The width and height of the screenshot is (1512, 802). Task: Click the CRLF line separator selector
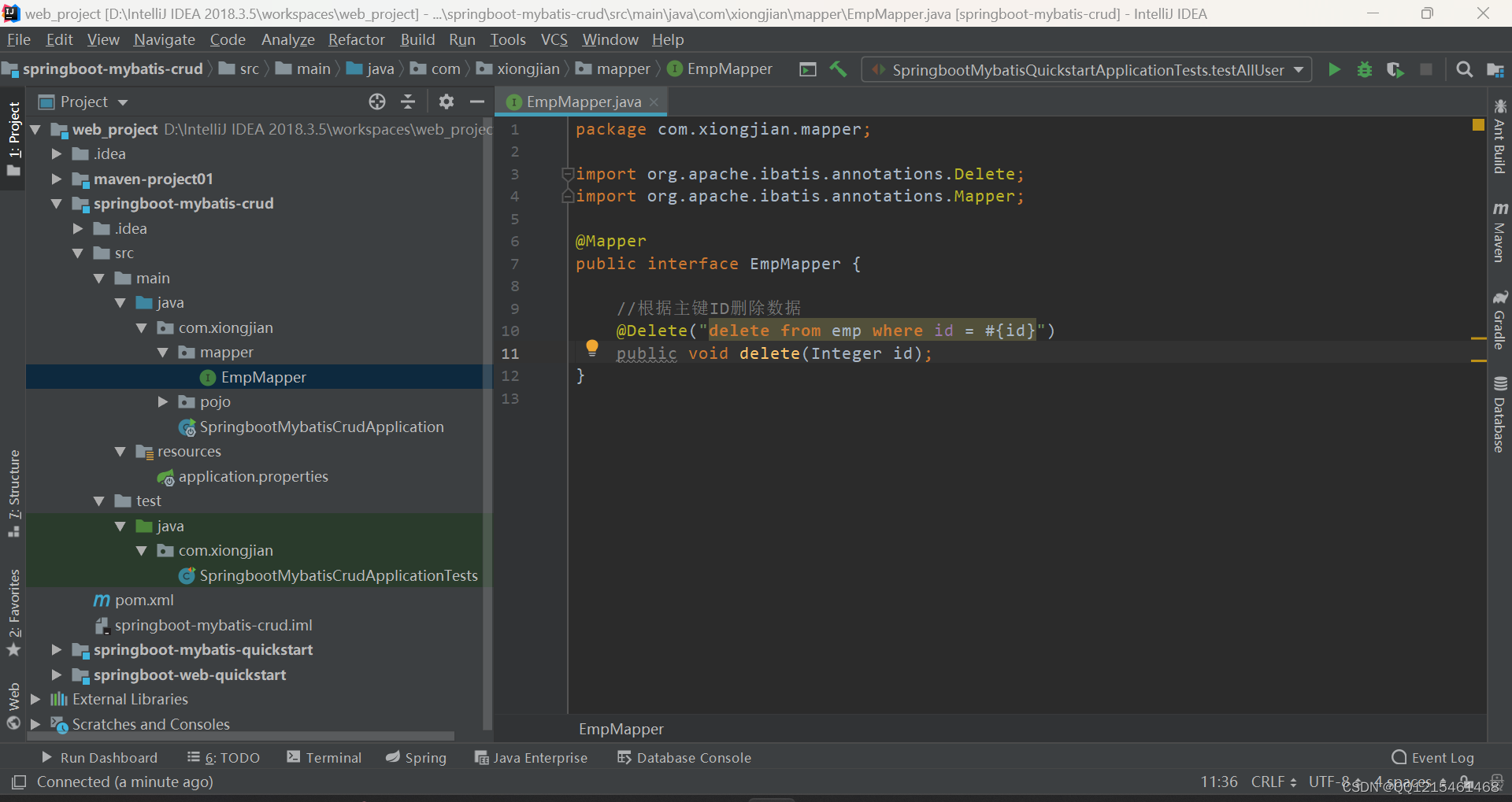[x=1273, y=782]
